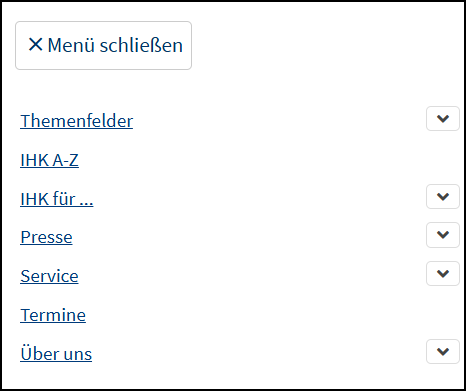The width and height of the screenshot is (466, 391).
Task: Show sub-items of IHK für ...
Action: (443, 196)
